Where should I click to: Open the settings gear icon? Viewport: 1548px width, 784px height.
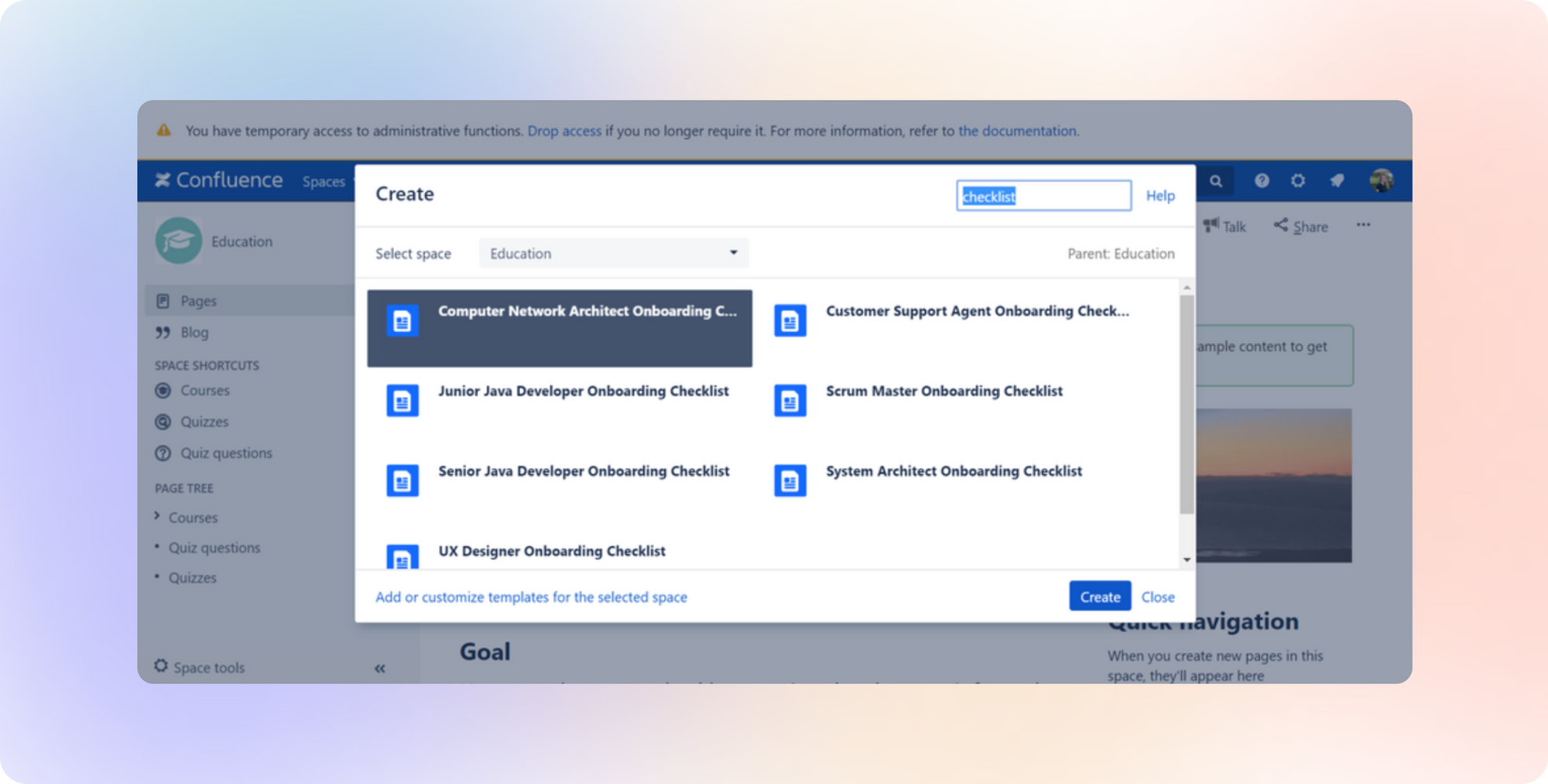tap(1298, 181)
